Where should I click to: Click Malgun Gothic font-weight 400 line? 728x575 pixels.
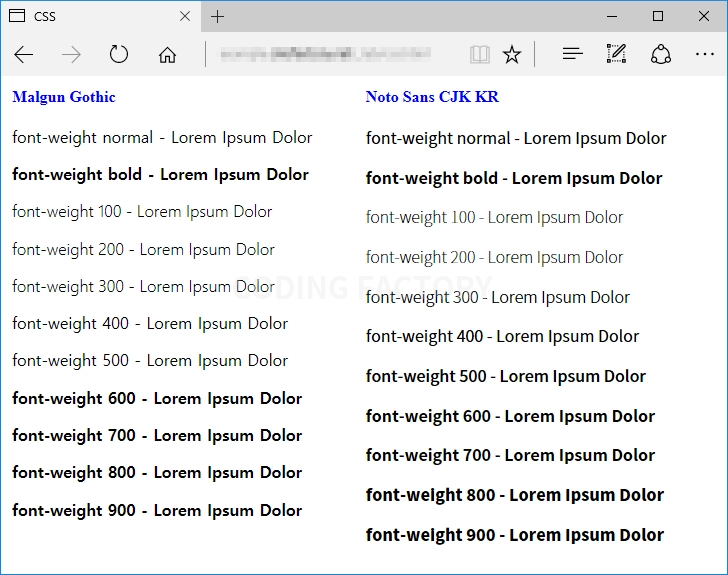click(150, 324)
